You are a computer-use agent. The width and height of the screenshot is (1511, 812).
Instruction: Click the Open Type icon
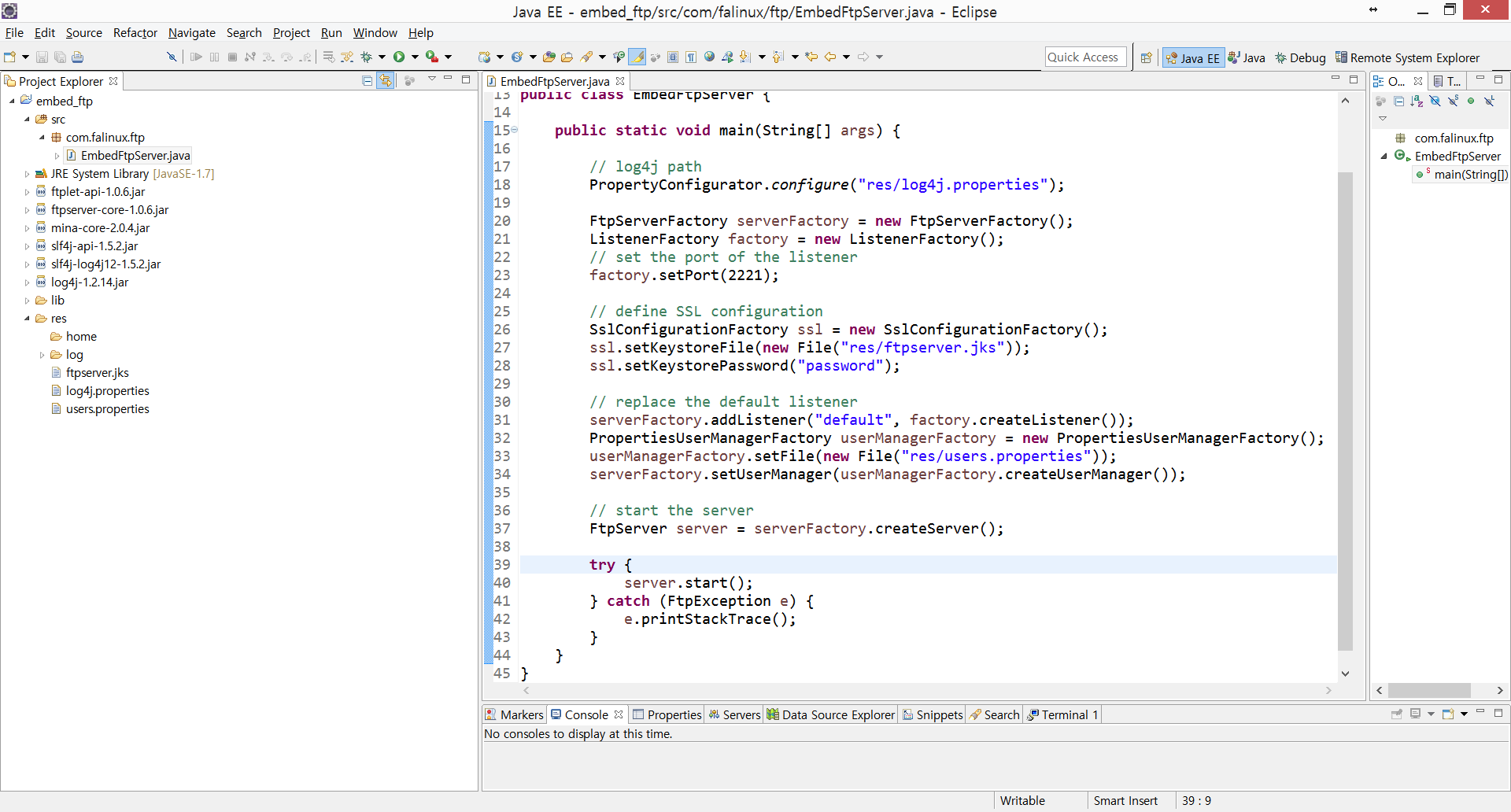pos(549,57)
